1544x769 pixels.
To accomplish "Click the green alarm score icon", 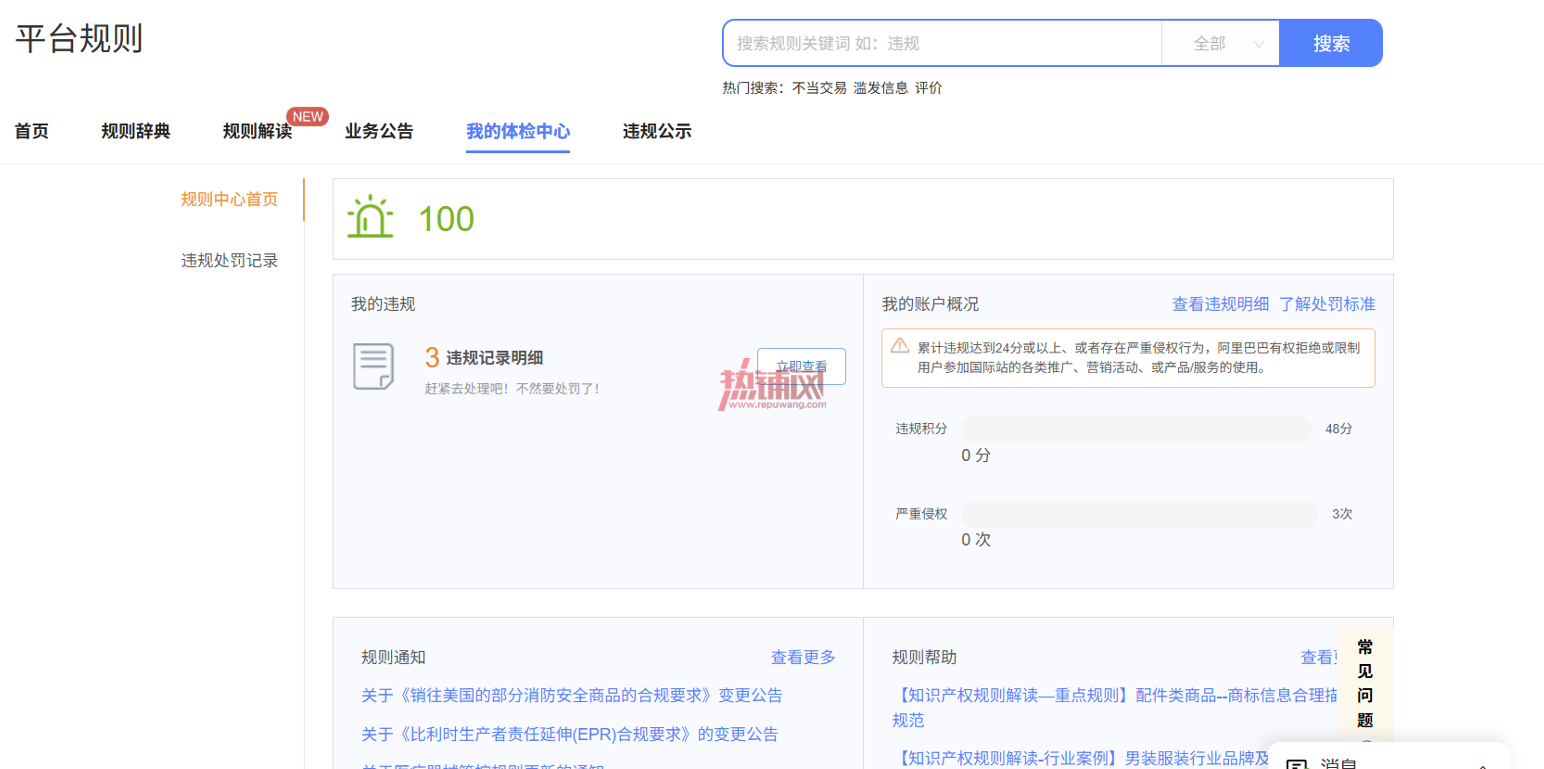I will point(370,217).
